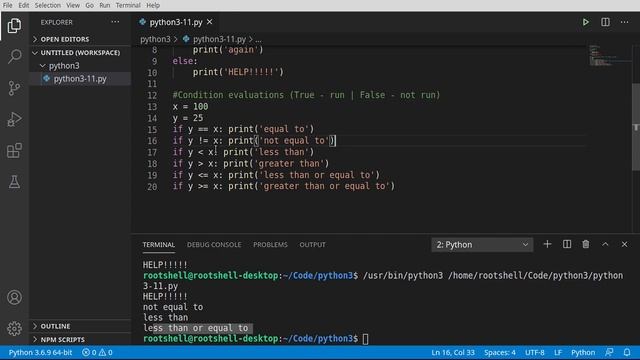Viewport: 640px width, 360px height.
Task: Open the Help menu
Action: 153,5
